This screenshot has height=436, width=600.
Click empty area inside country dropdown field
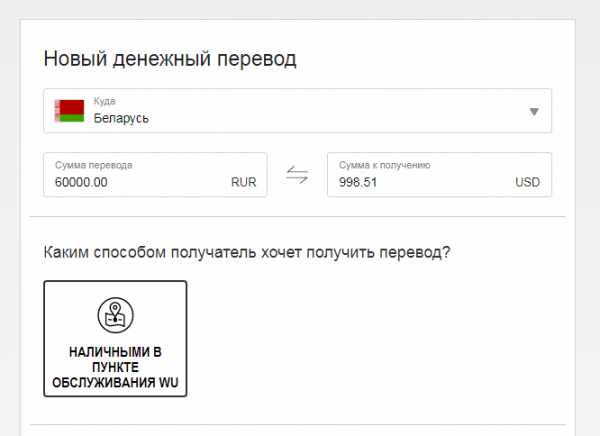350,111
